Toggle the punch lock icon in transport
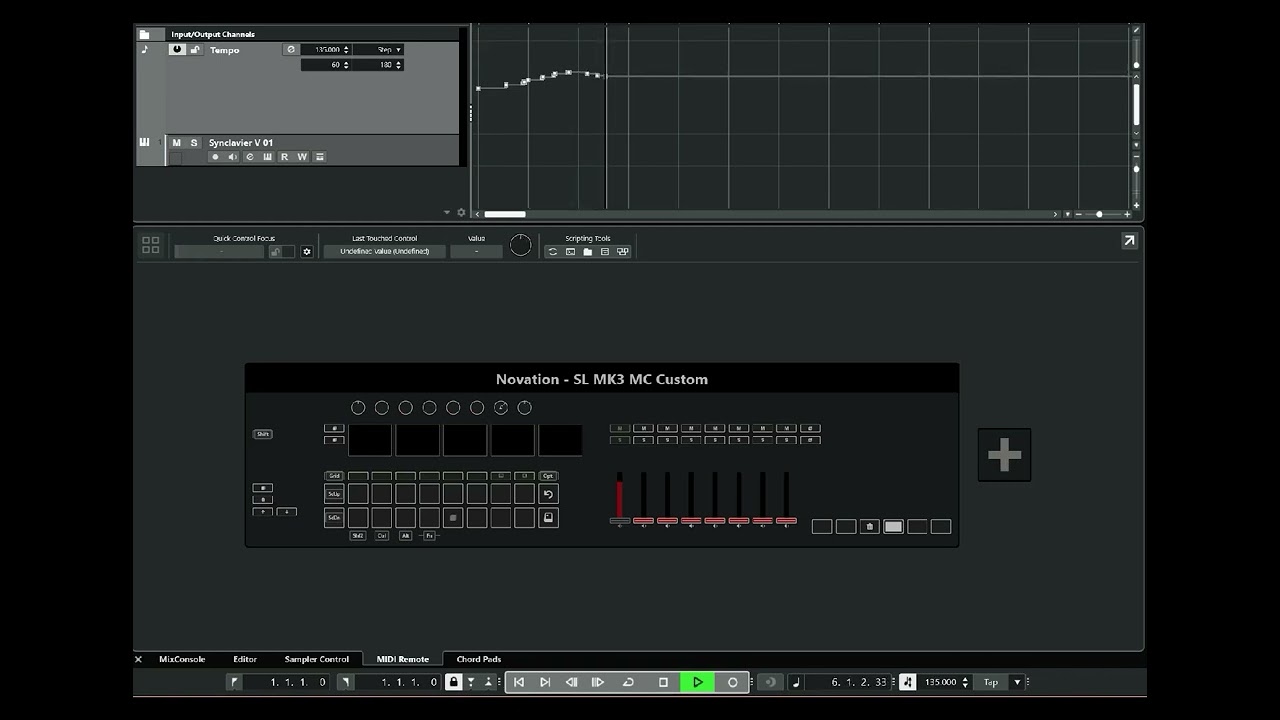Image resolution: width=1280 pixels, height=720 pixels. tap(453, 682)
